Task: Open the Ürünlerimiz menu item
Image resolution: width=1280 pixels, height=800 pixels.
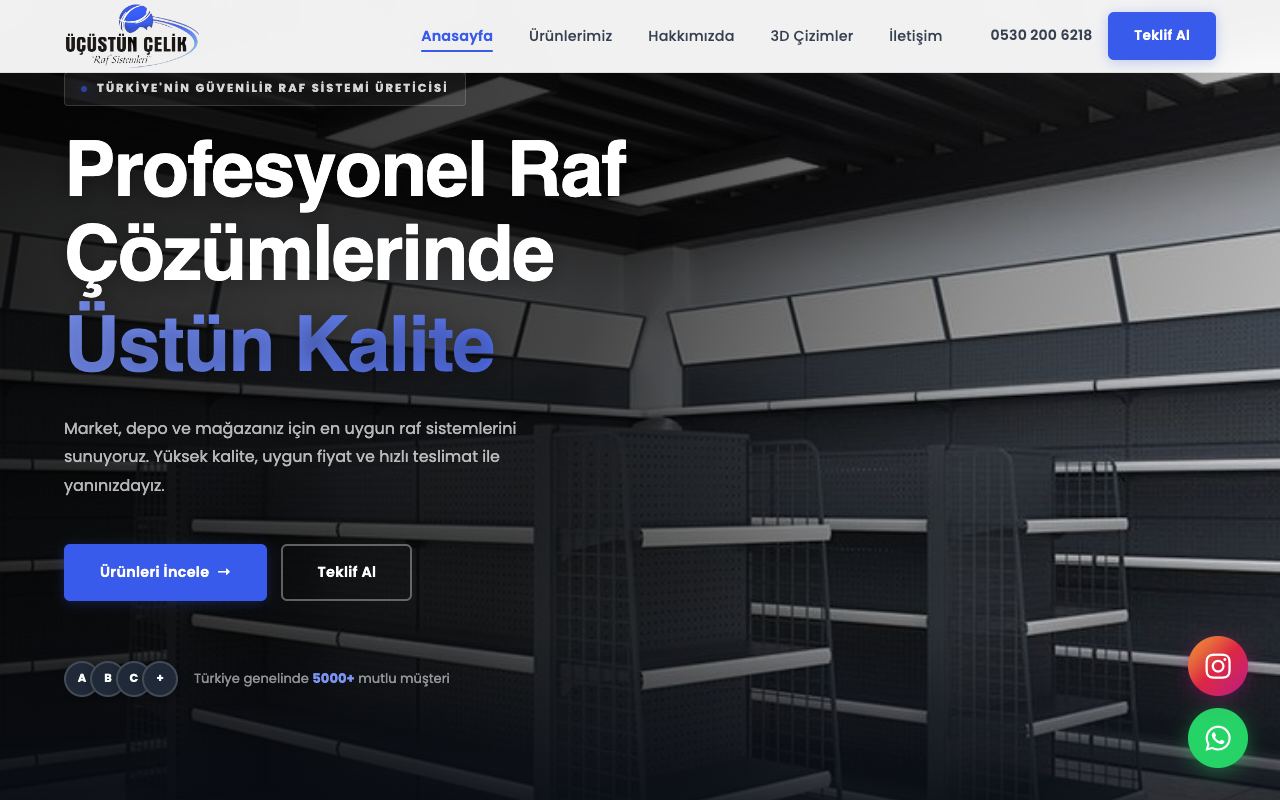Action: 570,36
